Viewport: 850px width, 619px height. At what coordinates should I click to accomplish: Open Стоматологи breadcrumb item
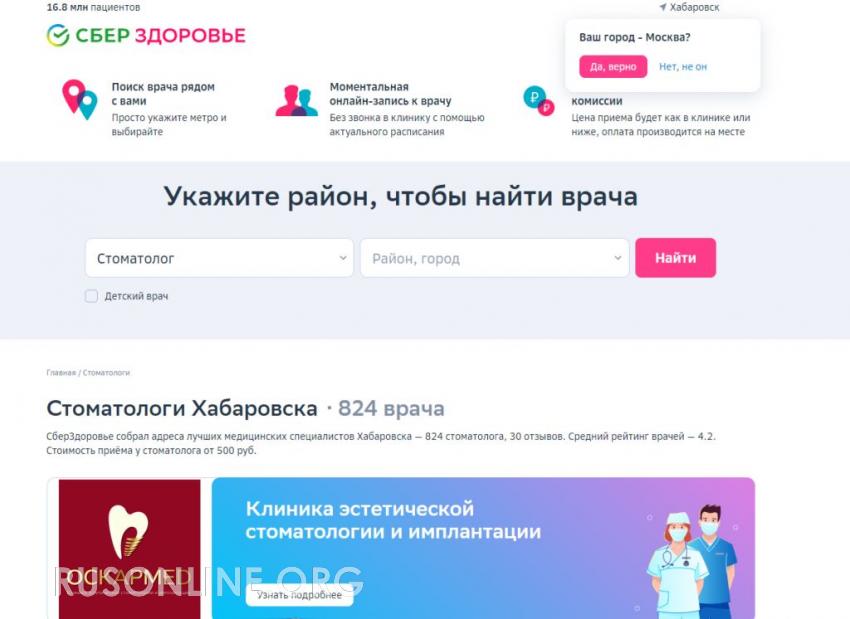click(106, 373)
